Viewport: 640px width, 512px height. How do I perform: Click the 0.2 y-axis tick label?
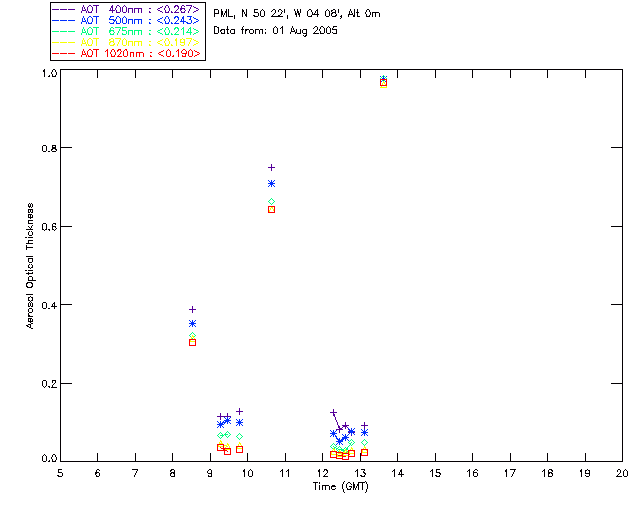tap(49, 384)
